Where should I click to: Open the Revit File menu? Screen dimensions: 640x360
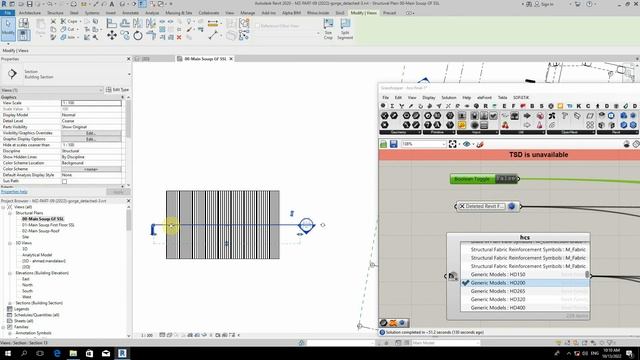tap(7, 13)
